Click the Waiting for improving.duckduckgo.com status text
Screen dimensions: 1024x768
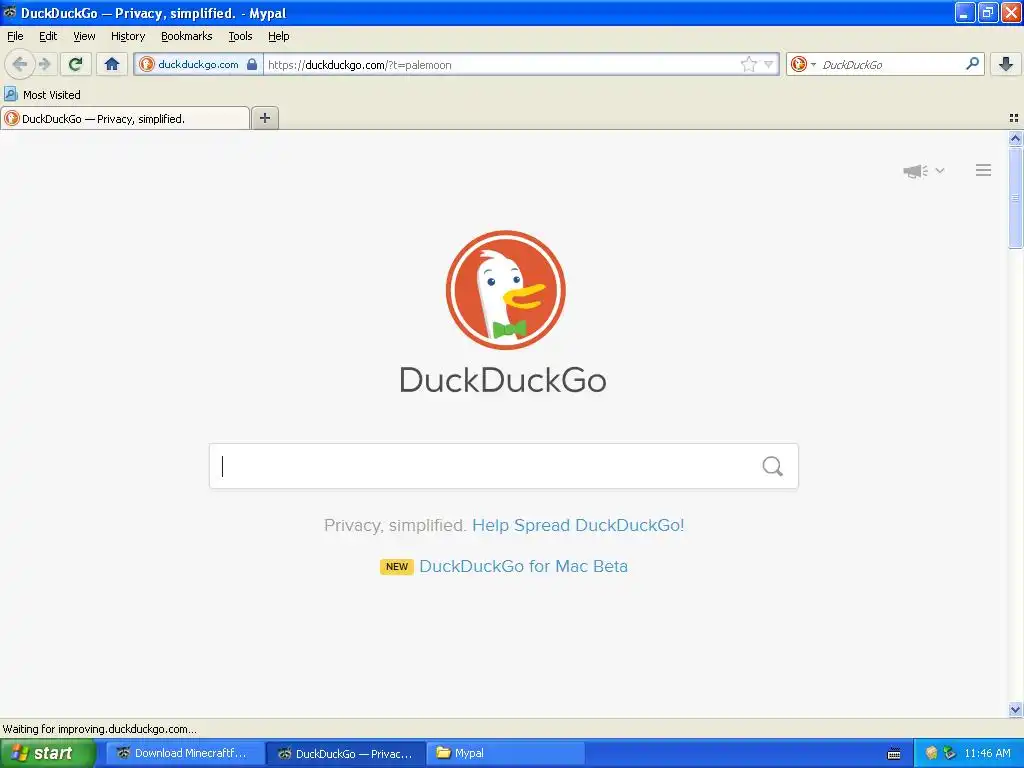coord(99,729)
